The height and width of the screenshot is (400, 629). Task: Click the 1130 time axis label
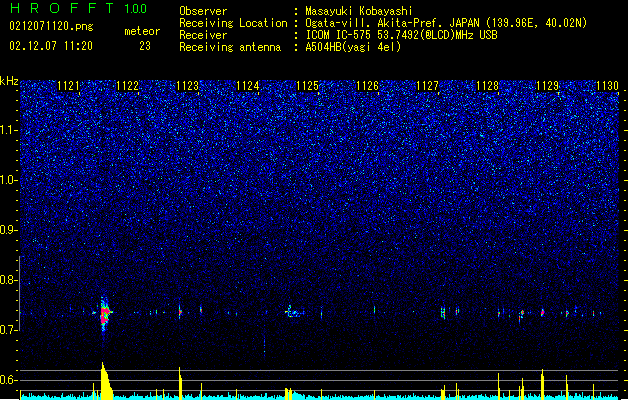click(x=607, y=86)
